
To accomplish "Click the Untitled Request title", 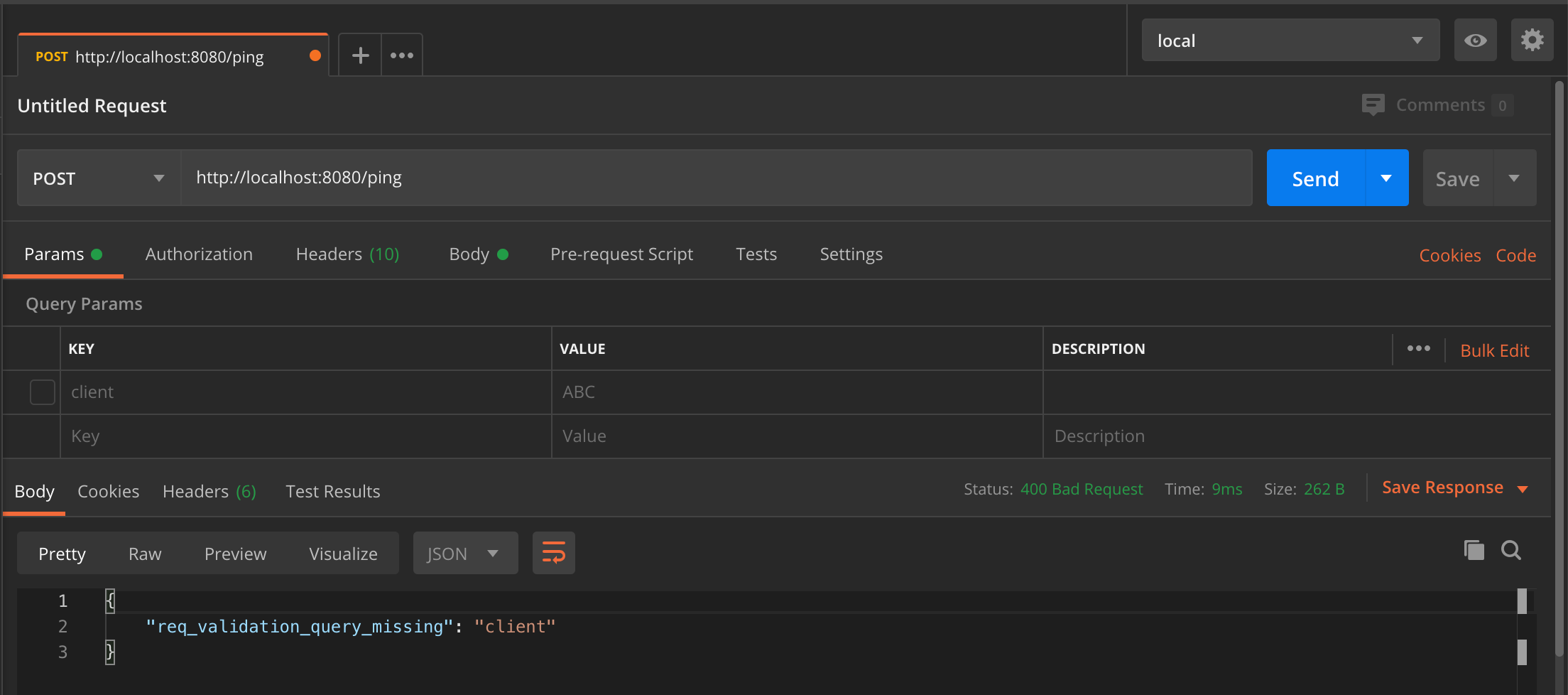I will tap(92, 106).
